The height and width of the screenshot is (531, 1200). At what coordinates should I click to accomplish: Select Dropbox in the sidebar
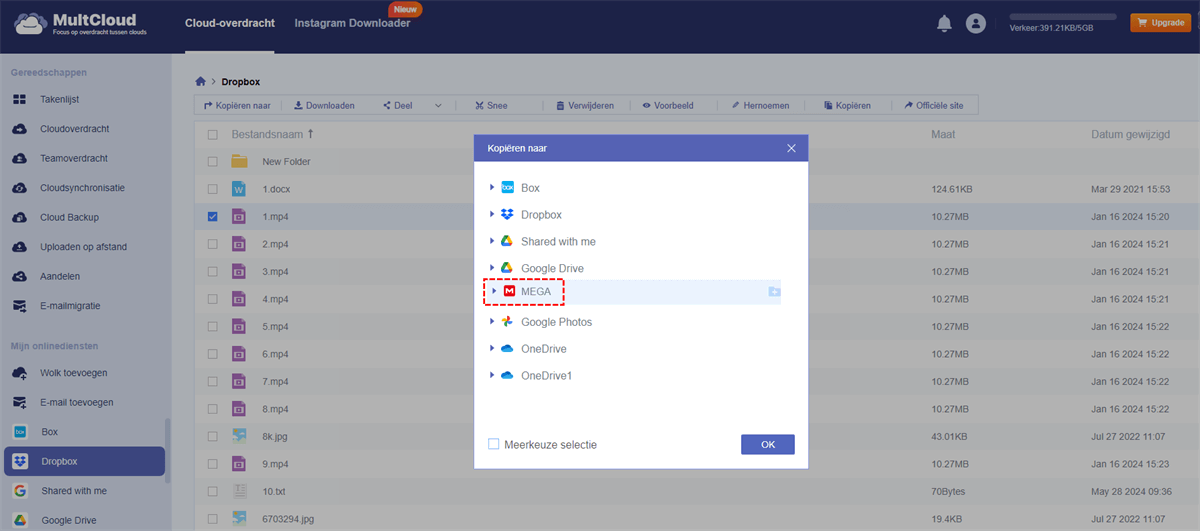point(84,461)
